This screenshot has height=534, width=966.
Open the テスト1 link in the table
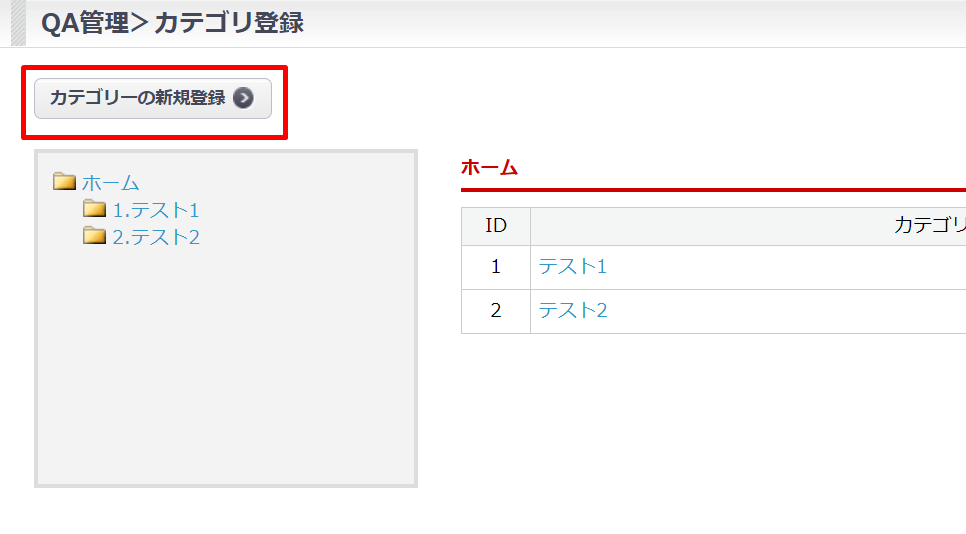(573, 267)
